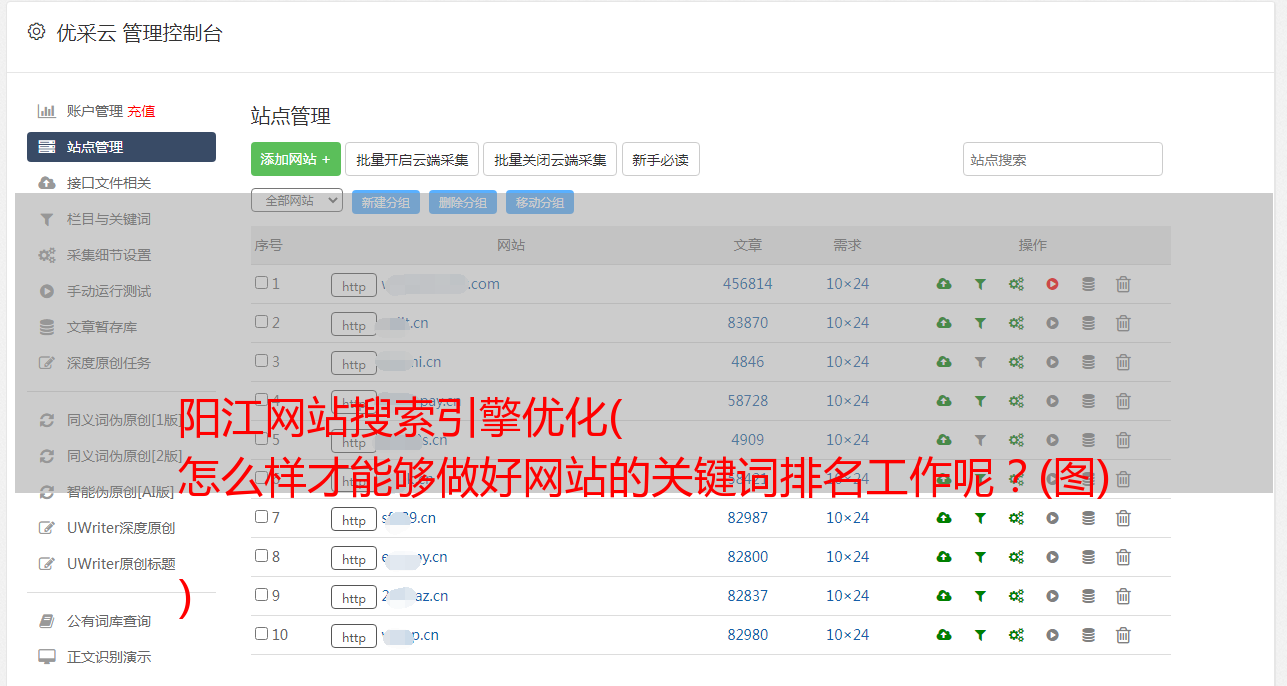The width and height of the screenshot is (1287, 686).
Task: Click the 移动分组 button
Action: pyautogui.click(x=540, y=202)
